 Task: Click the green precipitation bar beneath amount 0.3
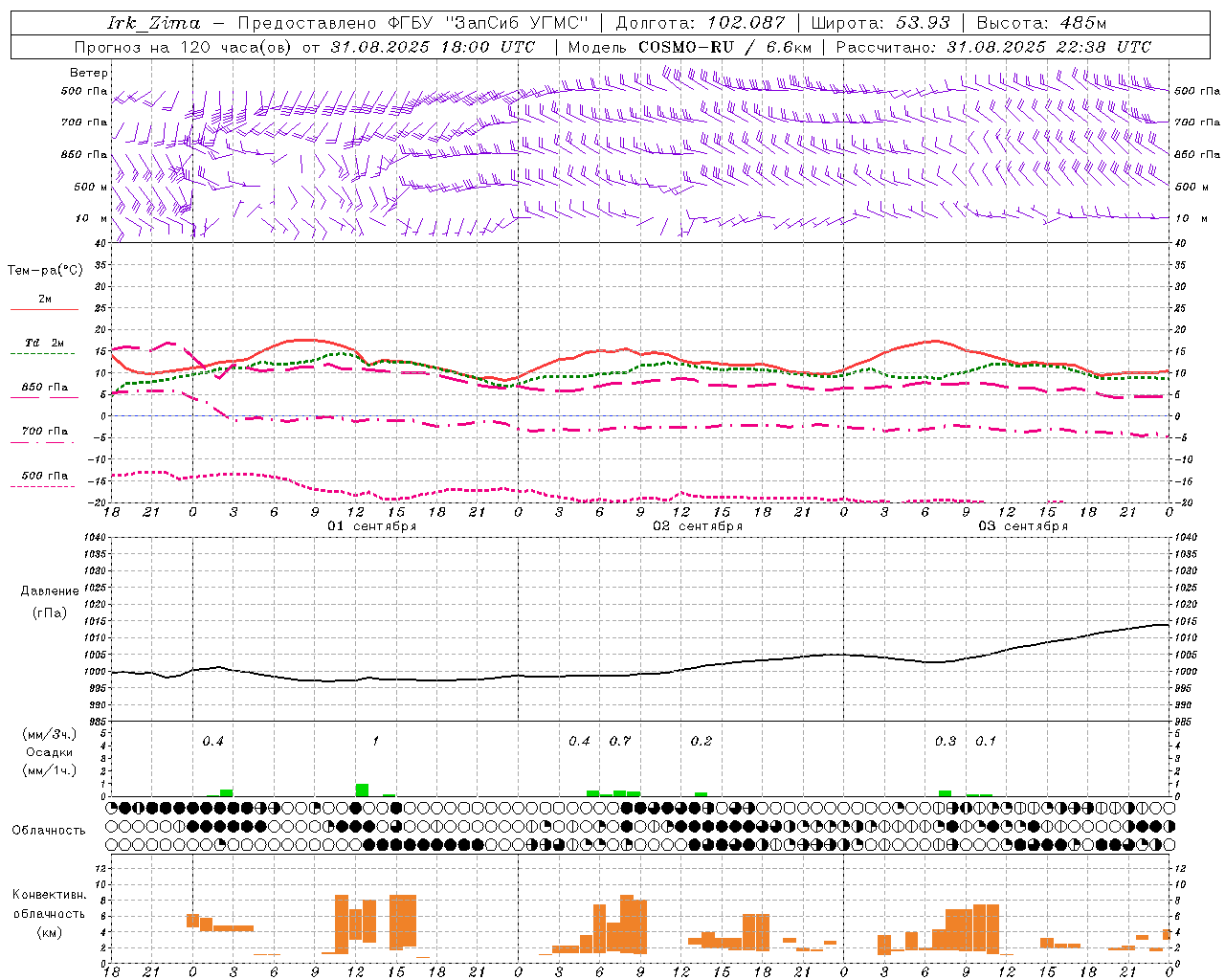tap(946, 793)
